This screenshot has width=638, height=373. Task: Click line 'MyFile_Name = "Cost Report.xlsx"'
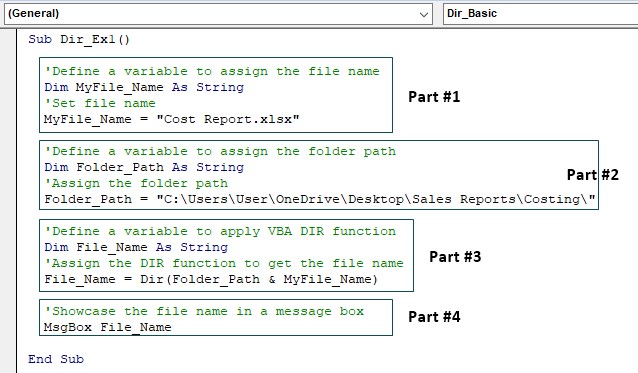tap(172, 119)
